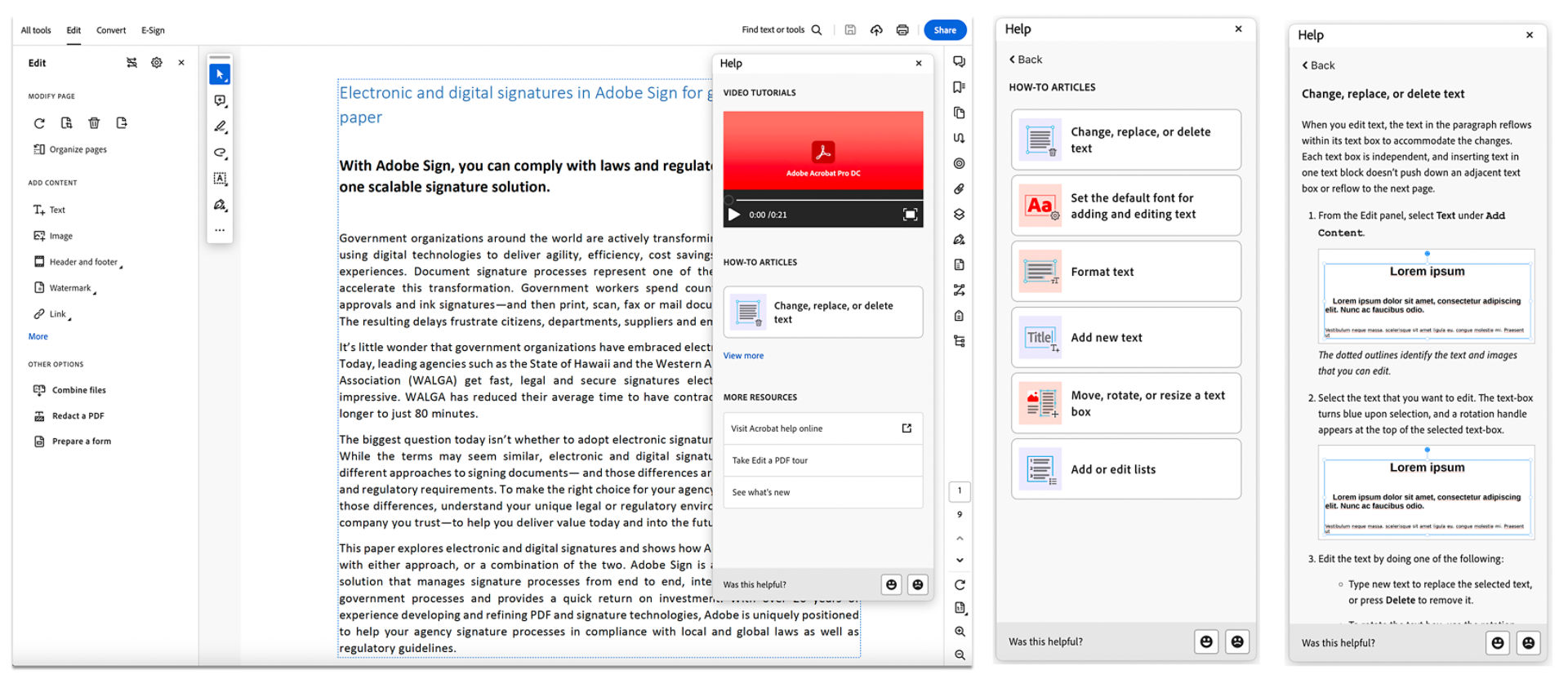Open the layers pane in right rail
Screen dimensions: 1568x679
[x=960, y=214]
